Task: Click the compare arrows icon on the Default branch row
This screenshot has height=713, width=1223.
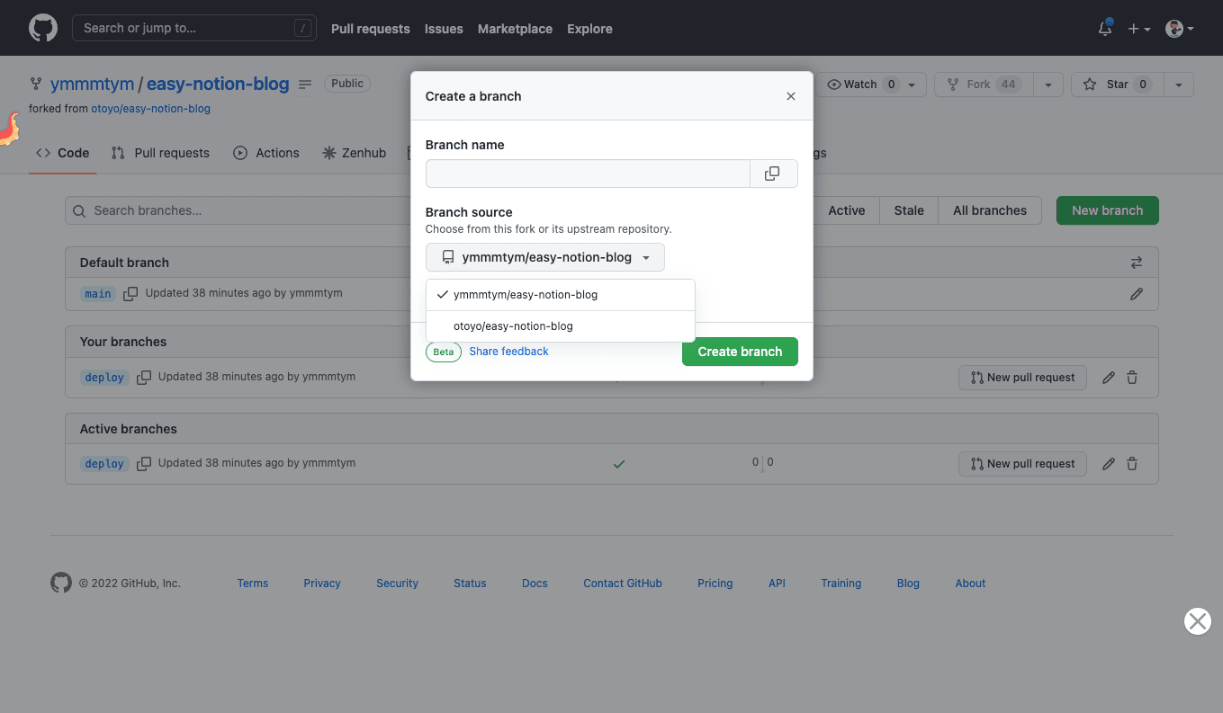Action: pos(1136,262)
